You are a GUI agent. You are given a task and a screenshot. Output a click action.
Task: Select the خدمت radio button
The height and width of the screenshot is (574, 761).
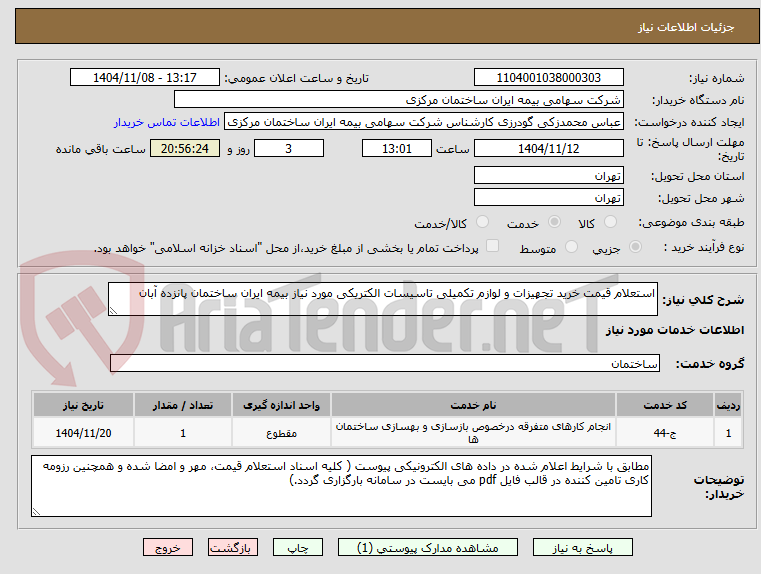point(554,222)
